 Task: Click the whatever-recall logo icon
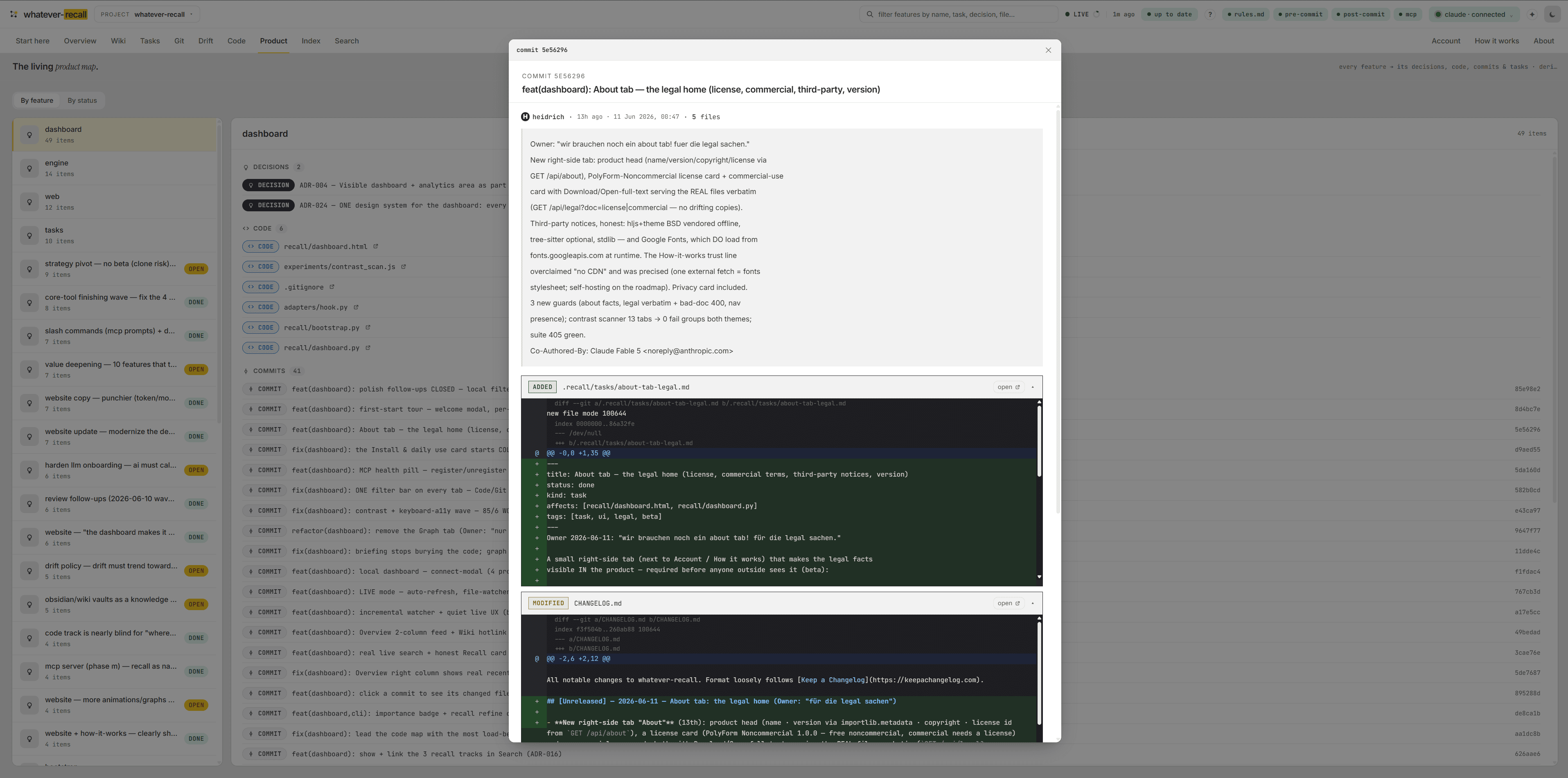tap(14, 14)
